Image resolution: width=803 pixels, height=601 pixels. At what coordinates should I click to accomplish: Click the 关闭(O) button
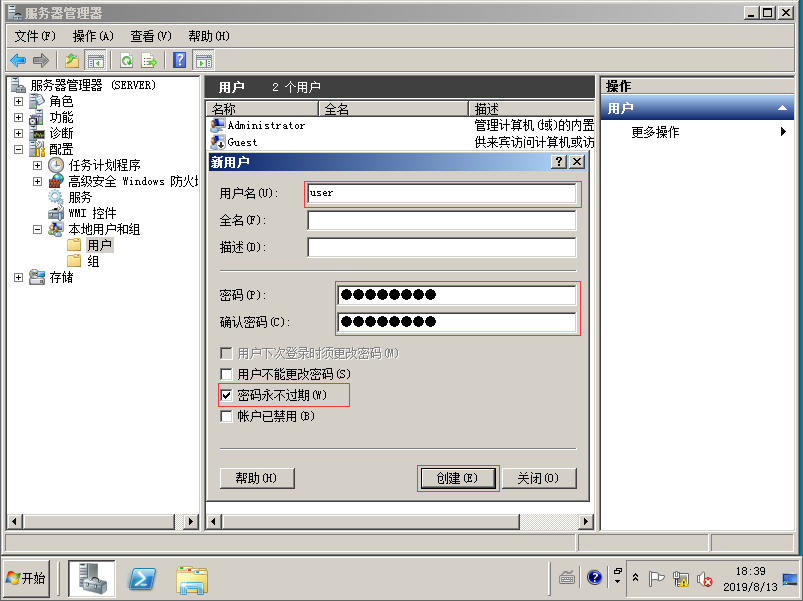pos(538,478)
